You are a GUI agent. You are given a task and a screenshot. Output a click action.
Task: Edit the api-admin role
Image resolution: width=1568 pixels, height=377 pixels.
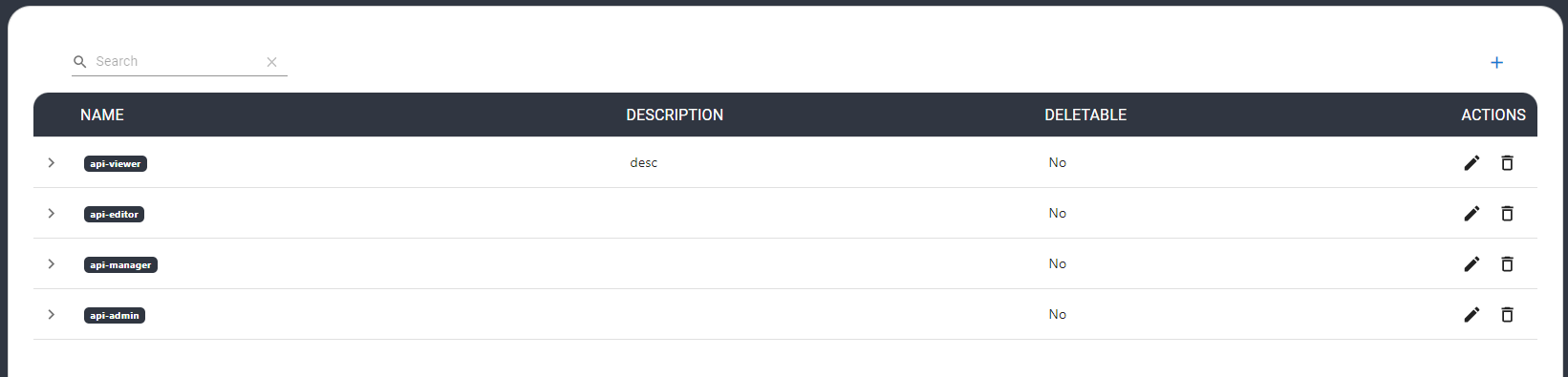click(x=1471, y=315)
